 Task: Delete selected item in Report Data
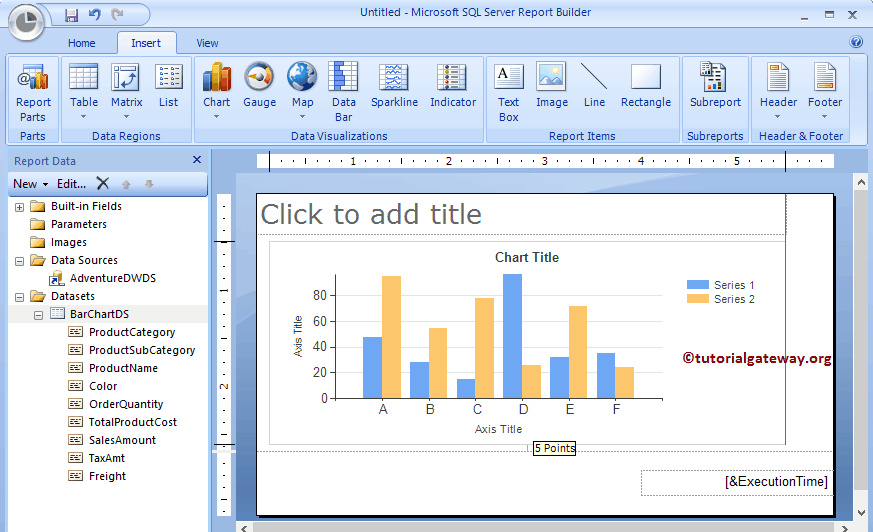(102, 184)
